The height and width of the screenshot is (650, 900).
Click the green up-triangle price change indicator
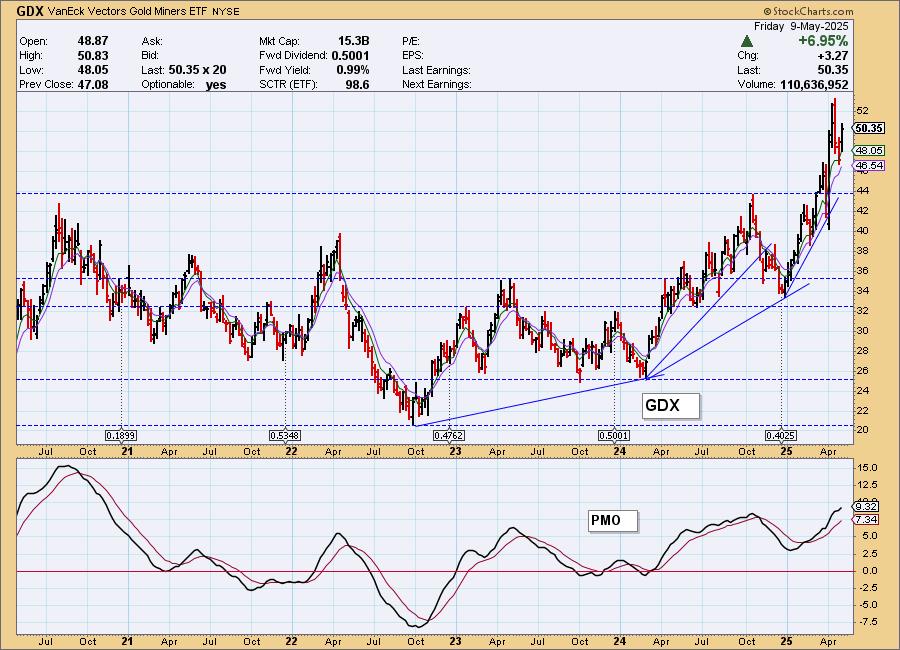coord(747,41)
